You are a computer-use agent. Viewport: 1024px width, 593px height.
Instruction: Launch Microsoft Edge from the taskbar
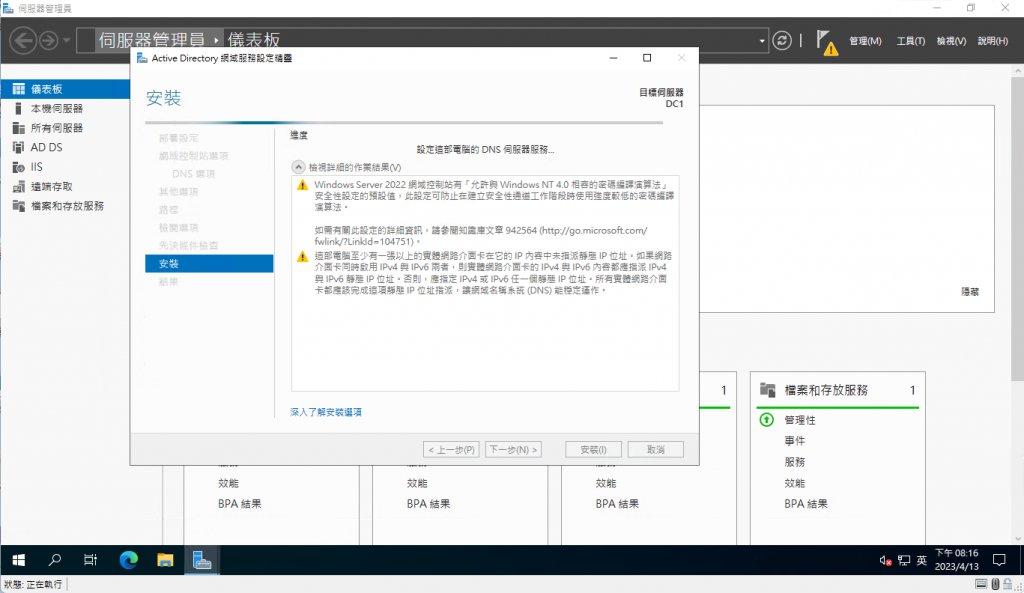(129, 560)
